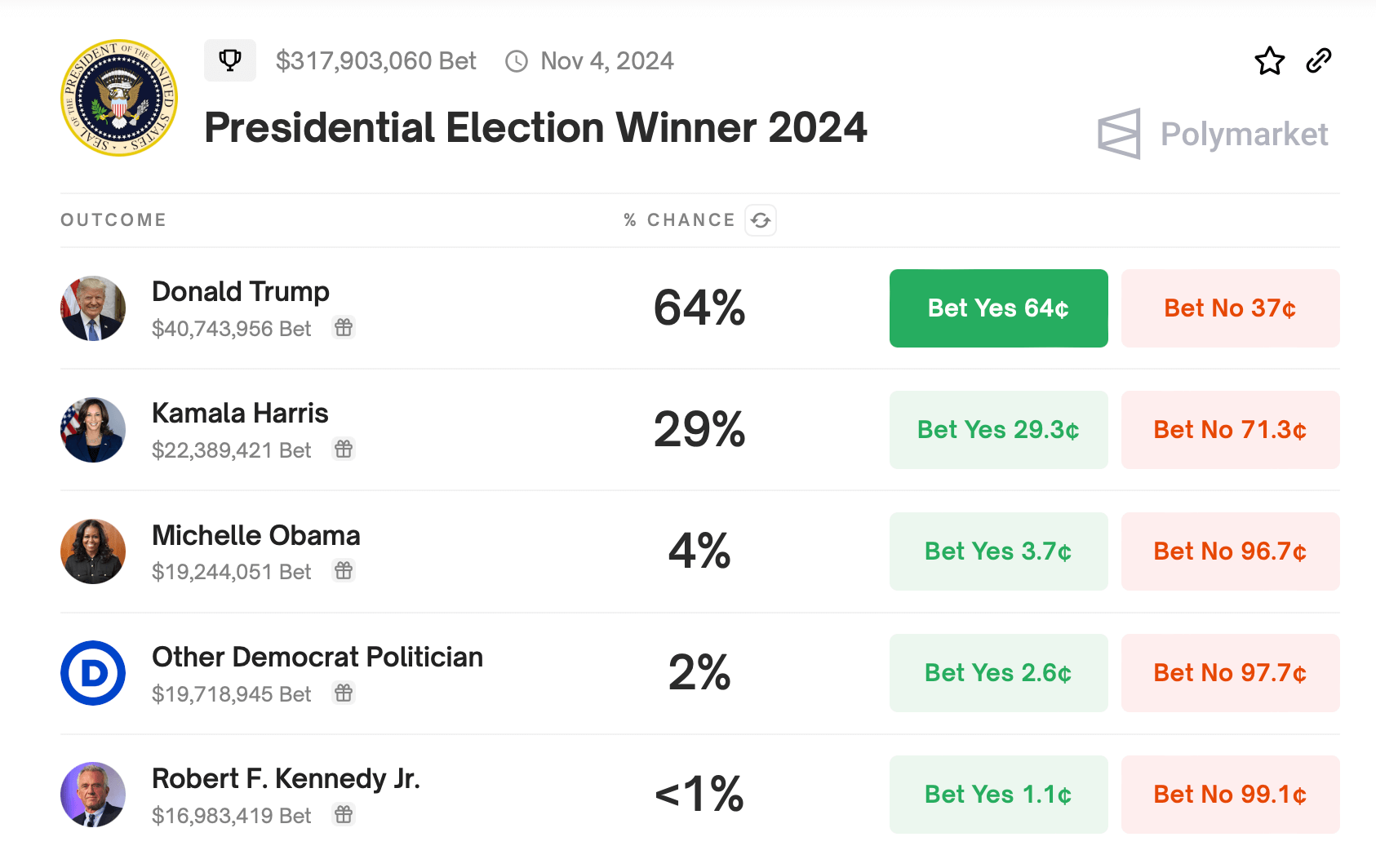1376x868 pixels.
Task: Open the Presidential seal market image
Action: coord(119,98)
